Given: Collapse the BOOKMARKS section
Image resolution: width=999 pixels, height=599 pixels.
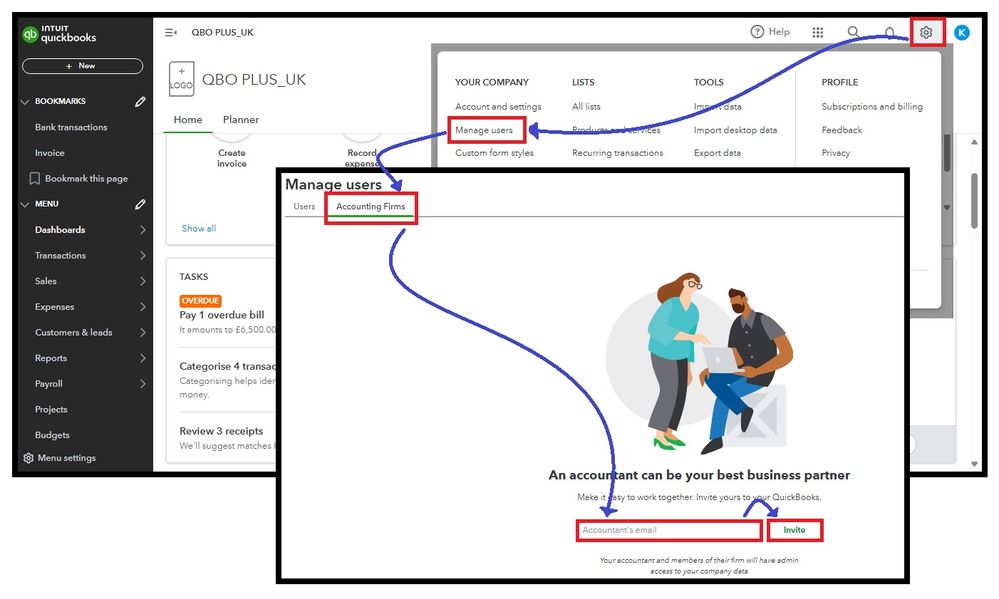Looking at the screenshot, I should pos(25,101).
